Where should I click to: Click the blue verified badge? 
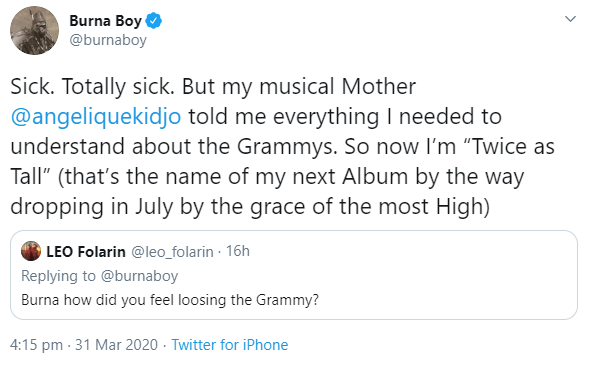pos(154,21)
